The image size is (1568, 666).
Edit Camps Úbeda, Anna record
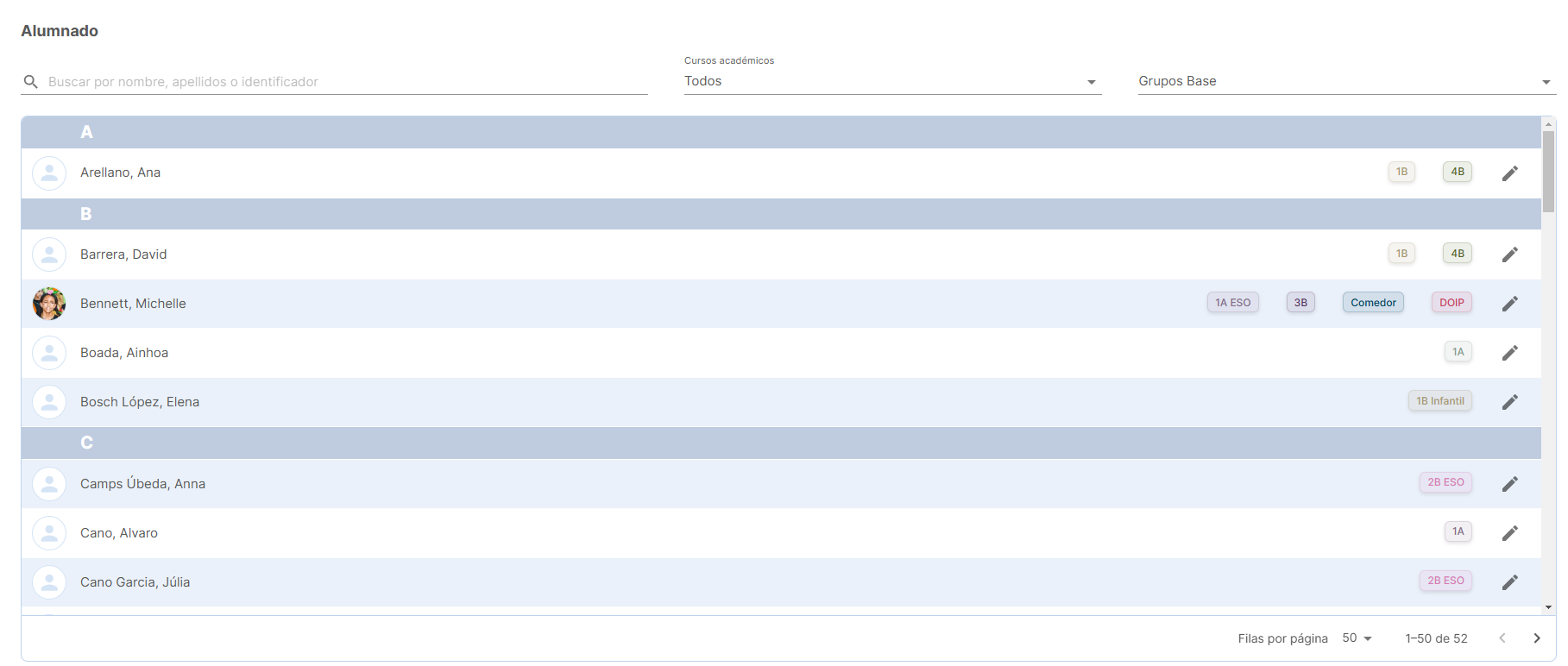coord(1509,484)
